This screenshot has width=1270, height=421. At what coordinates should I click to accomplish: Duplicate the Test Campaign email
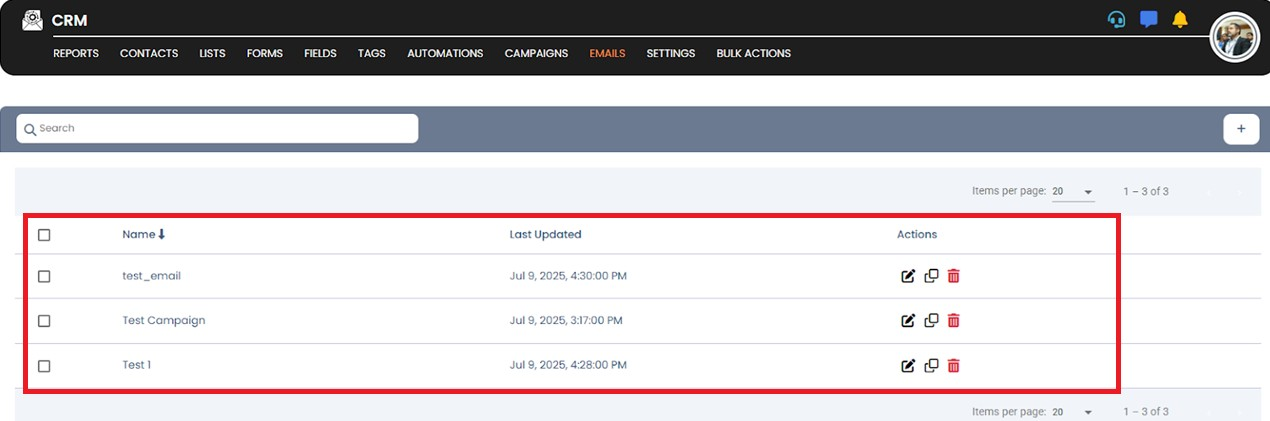931,321
